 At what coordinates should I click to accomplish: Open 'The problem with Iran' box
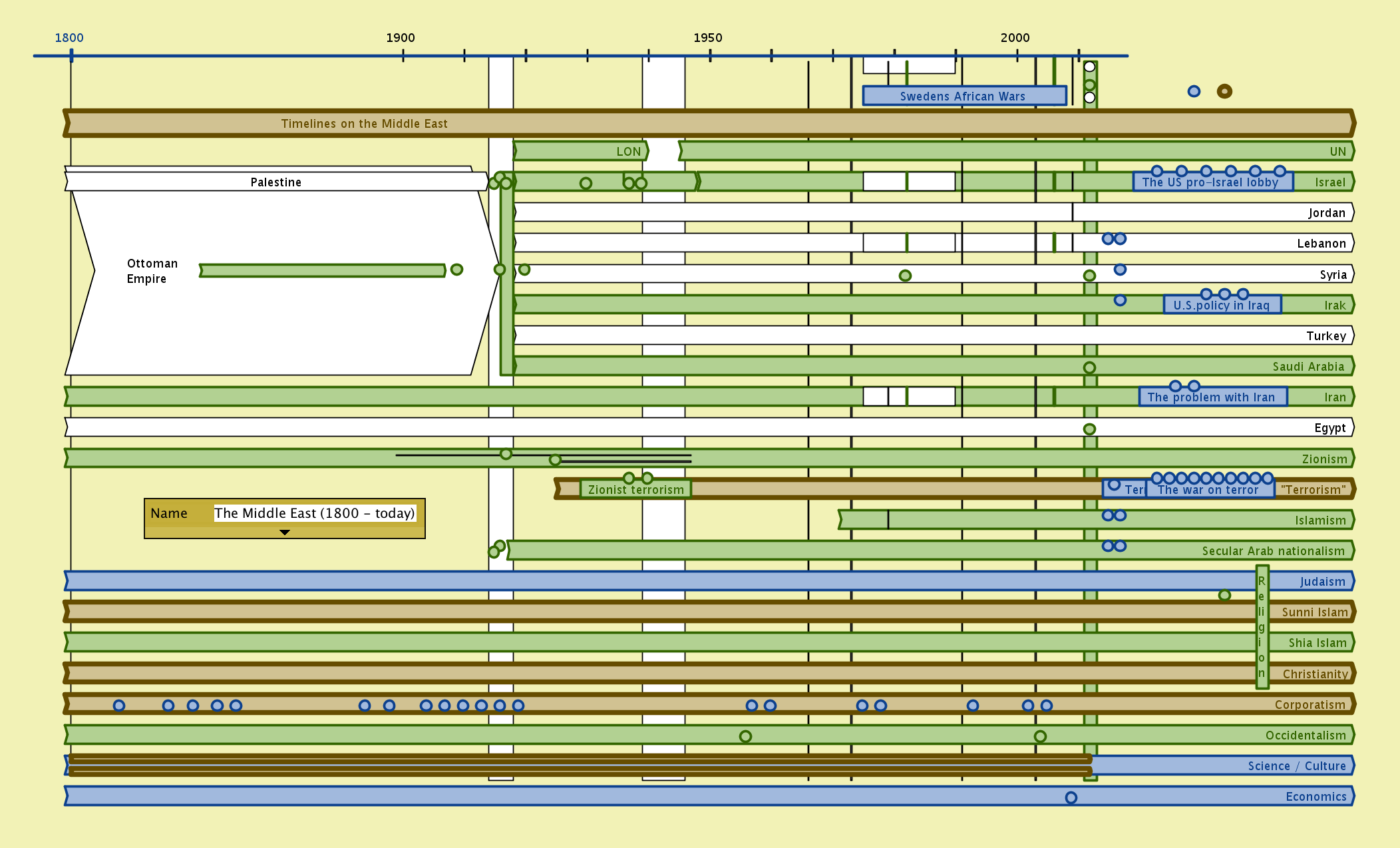click(x=1211, y=397)
